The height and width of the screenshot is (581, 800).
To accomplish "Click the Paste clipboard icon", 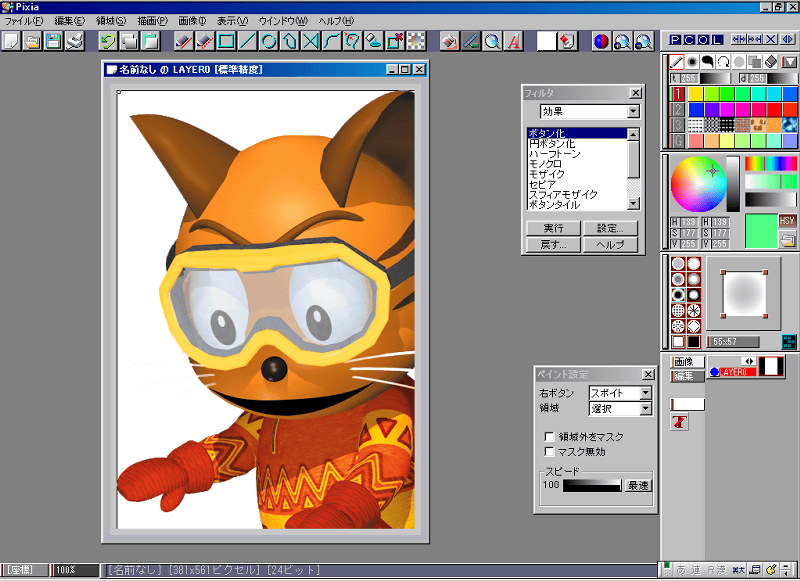I will tap(151, 41).
